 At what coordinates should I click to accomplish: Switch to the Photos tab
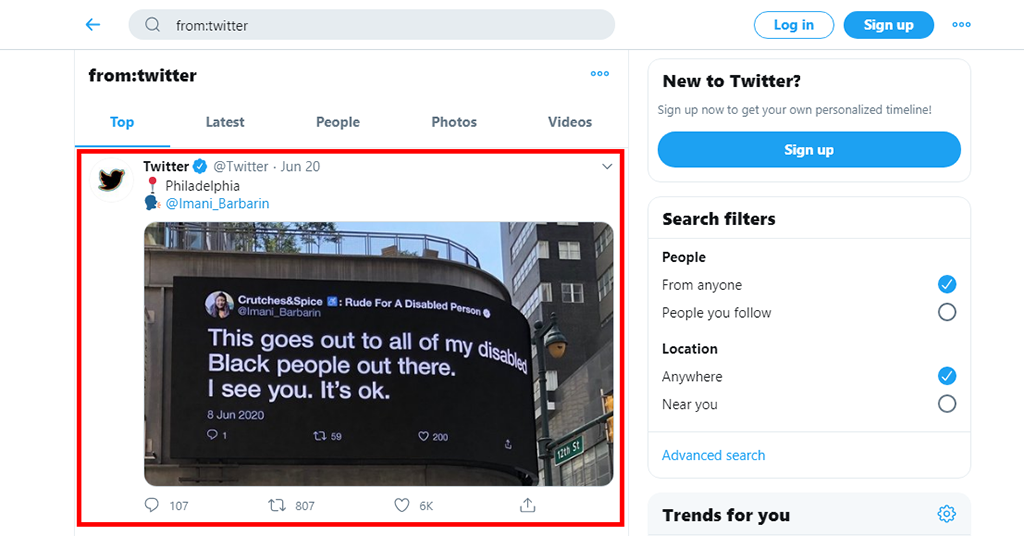click(x=454, y=122)
